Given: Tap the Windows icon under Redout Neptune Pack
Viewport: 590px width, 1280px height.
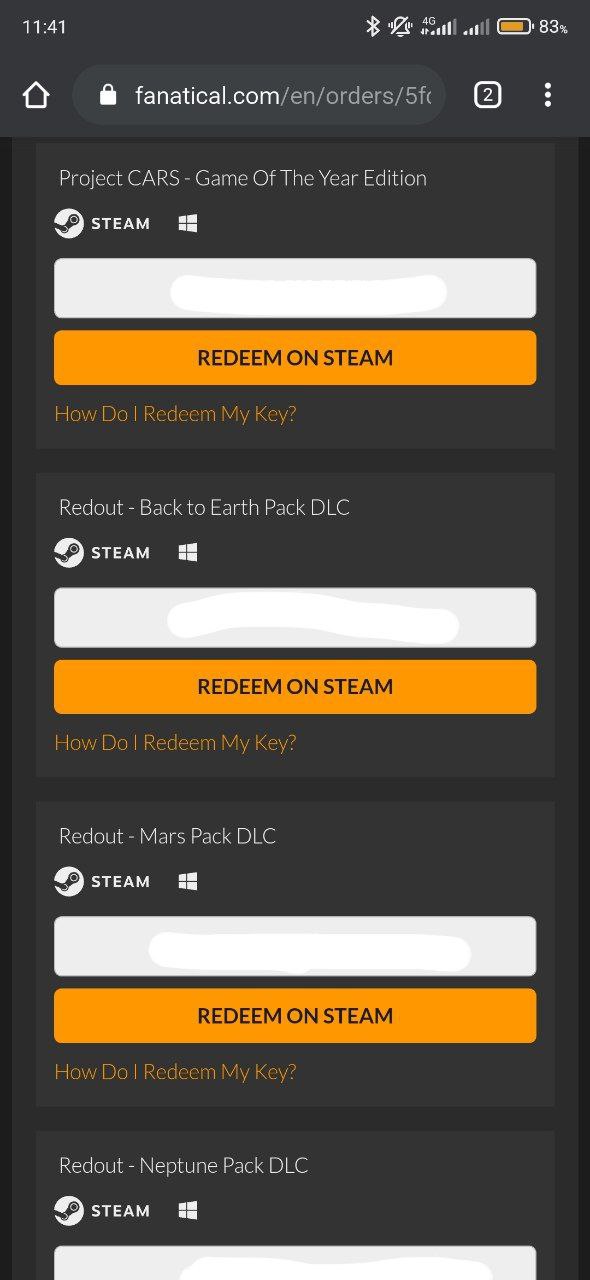Looking at the screenshot, I should click(x=188, y=1210).
